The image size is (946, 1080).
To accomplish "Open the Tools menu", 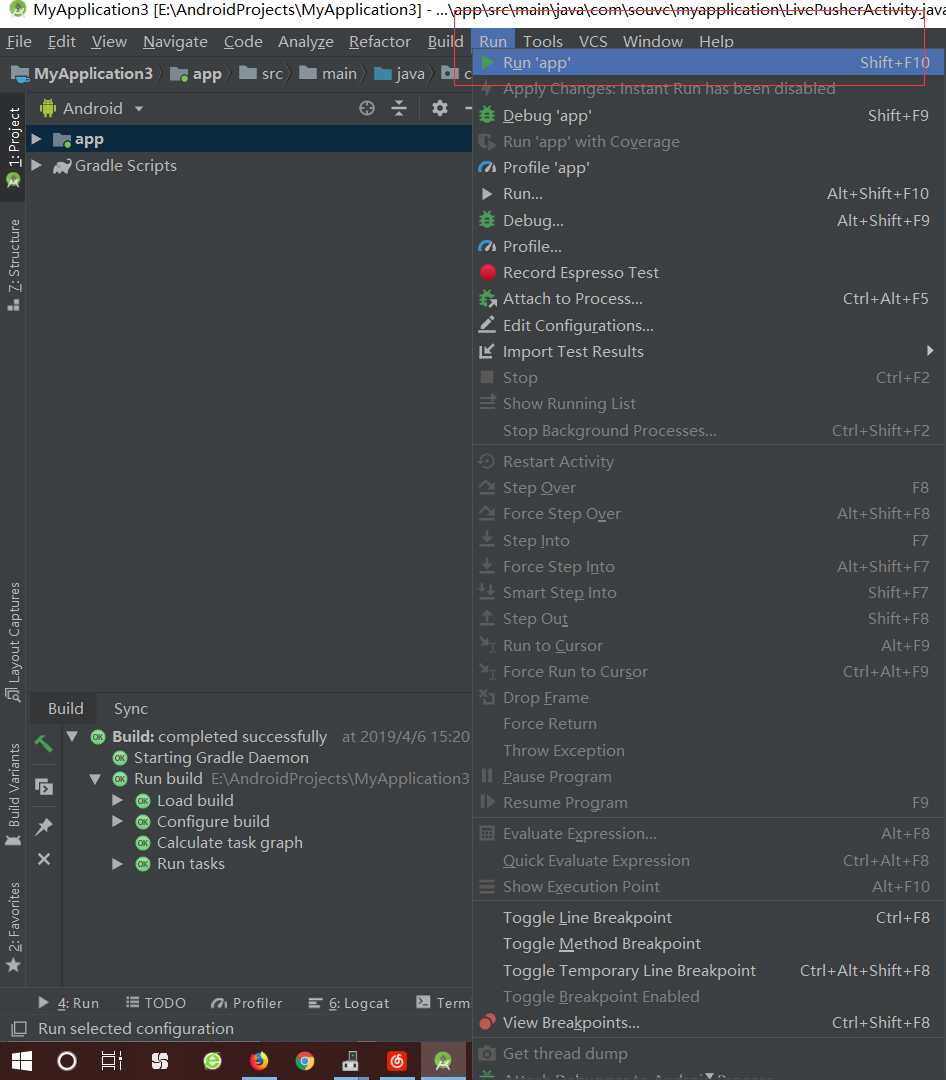I will (x=543, y=42).
